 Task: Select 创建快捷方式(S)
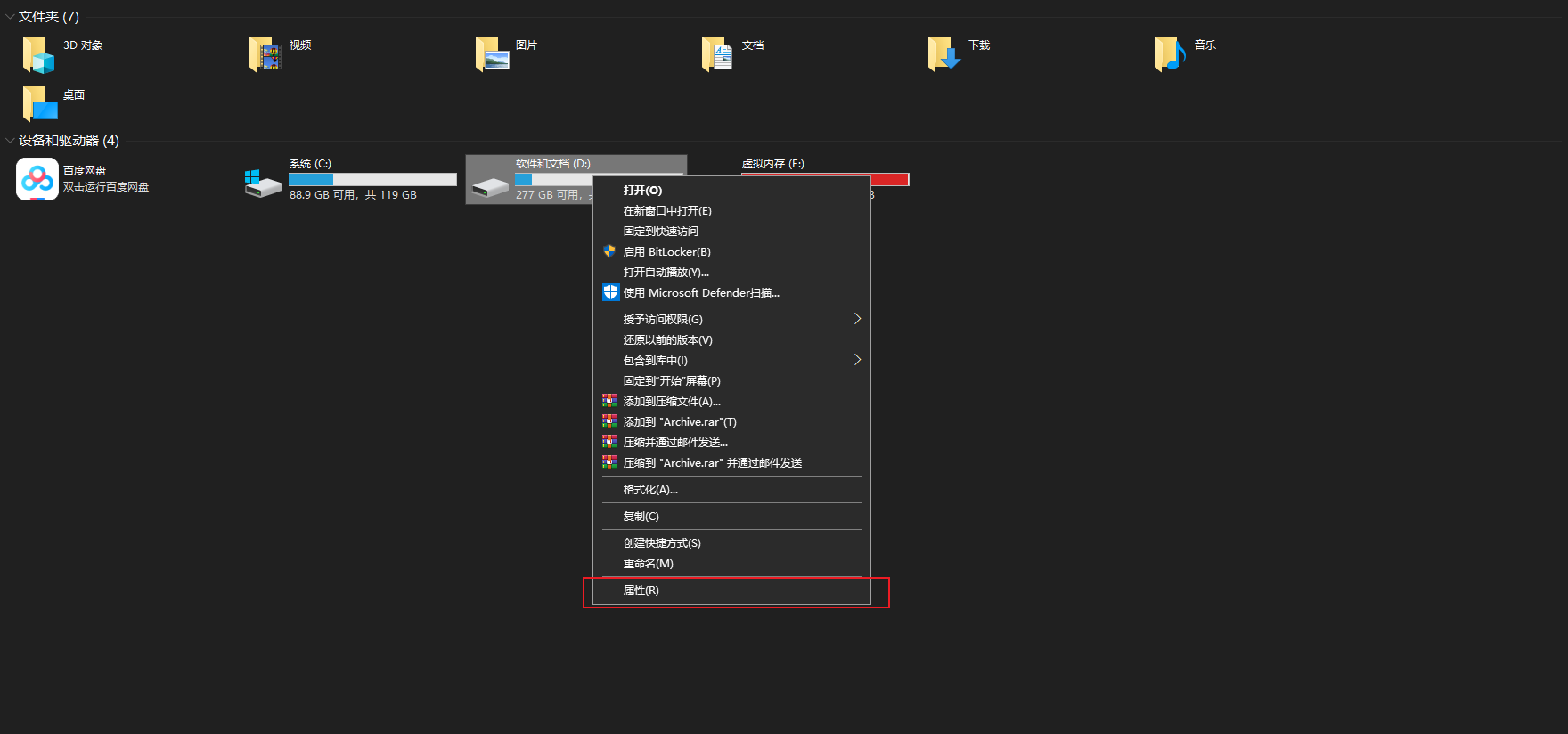click(x=731, y=543)
